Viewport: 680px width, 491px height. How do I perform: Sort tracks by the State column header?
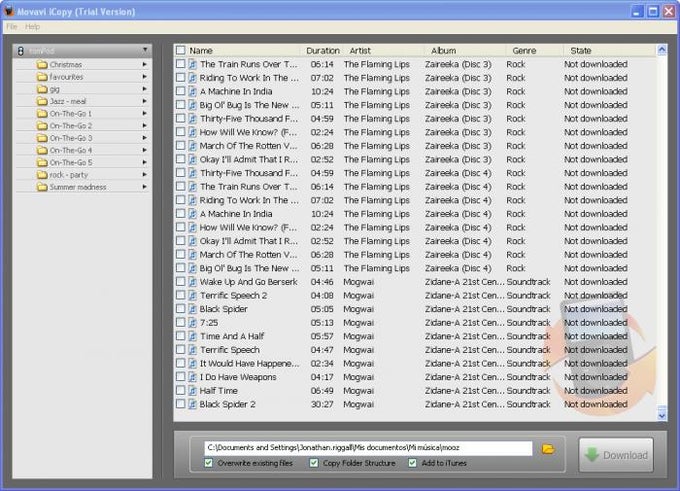(609, 51)
